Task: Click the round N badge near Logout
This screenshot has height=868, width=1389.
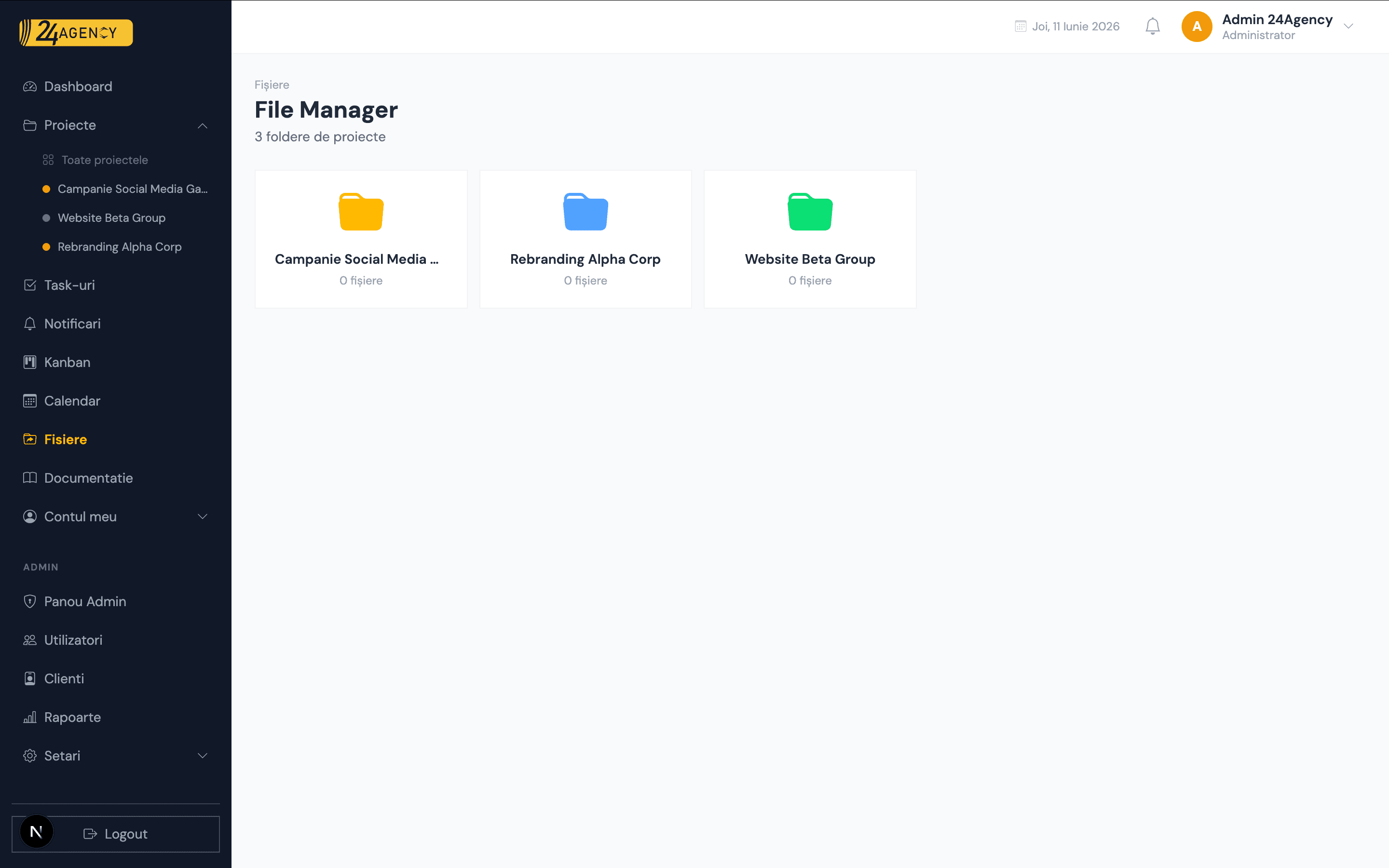Action: pos(36,832)
